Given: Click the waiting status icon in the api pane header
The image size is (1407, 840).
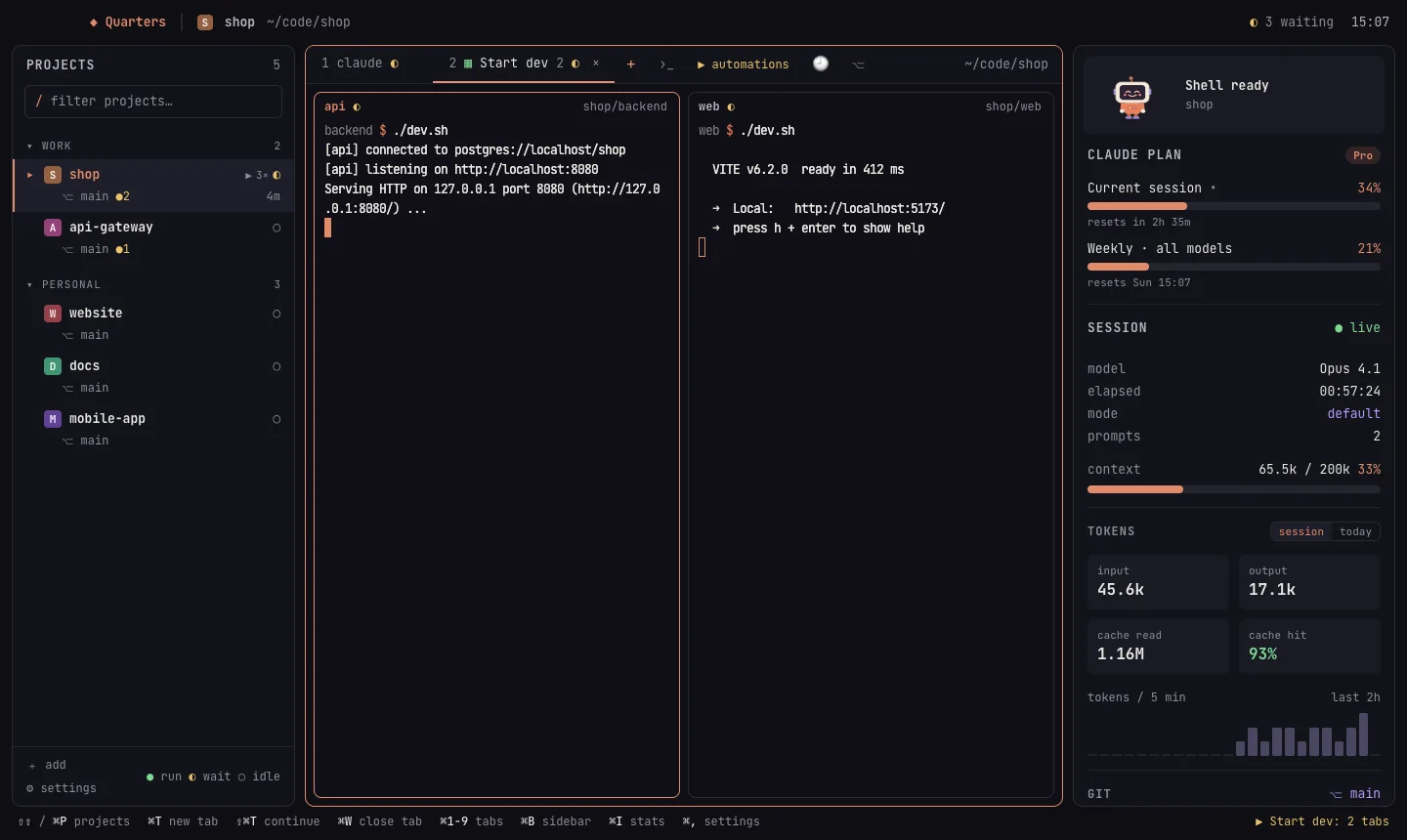Looking at the screenshot, I should point(357,107).
